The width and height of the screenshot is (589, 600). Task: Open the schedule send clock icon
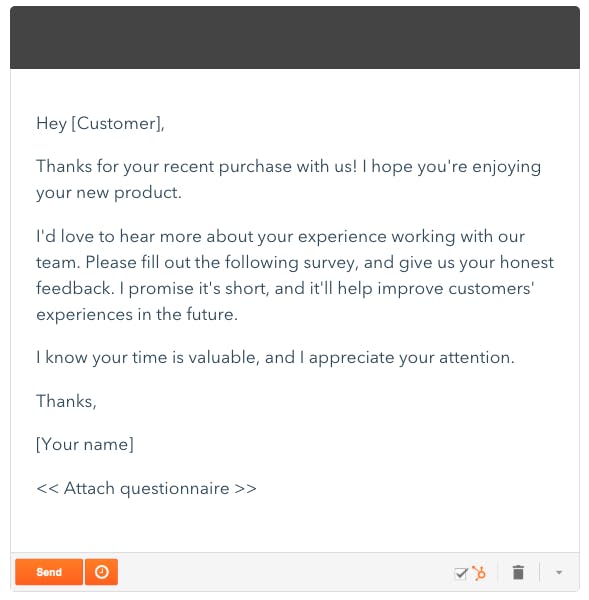click(101, 572)
